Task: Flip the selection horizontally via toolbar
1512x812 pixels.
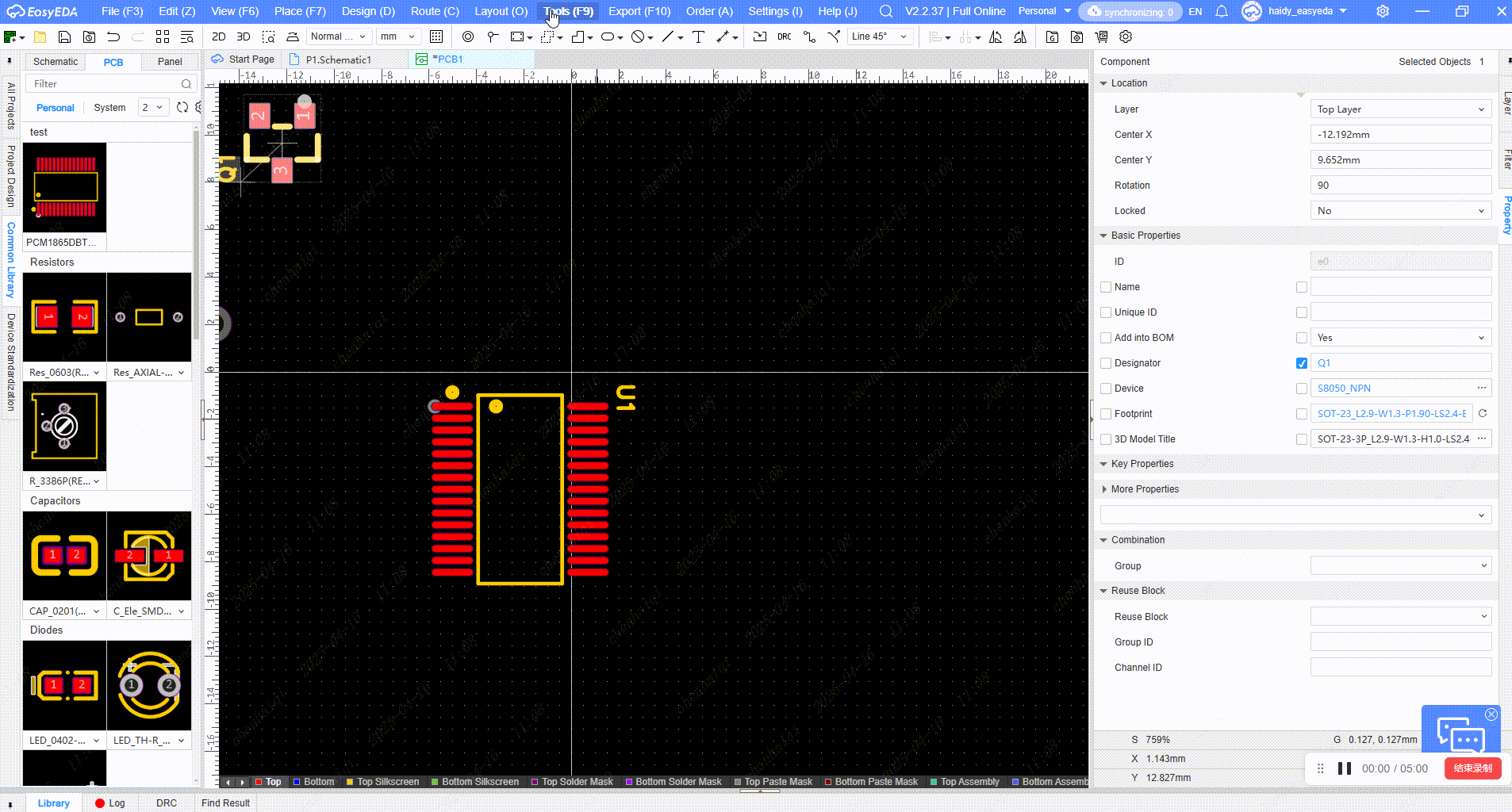Action: [996, 36]
